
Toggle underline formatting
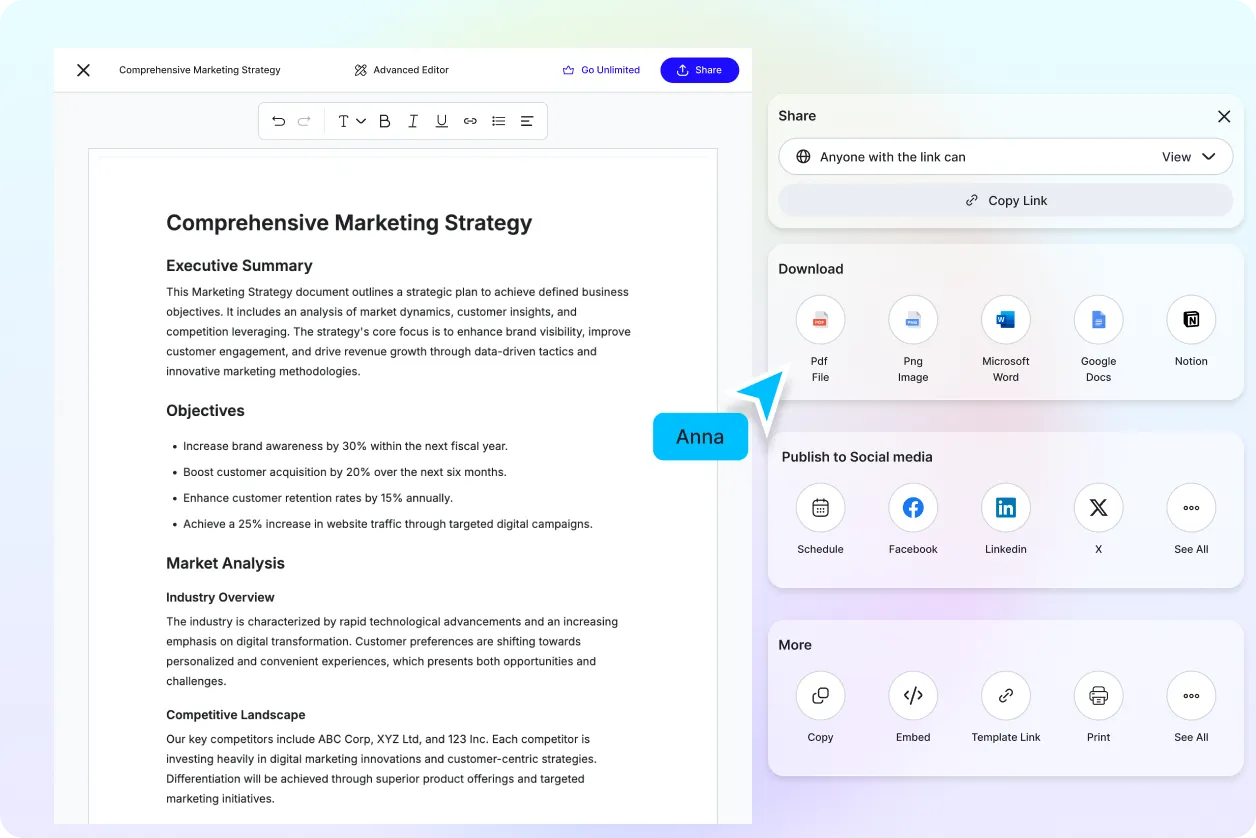coord(441,120)
